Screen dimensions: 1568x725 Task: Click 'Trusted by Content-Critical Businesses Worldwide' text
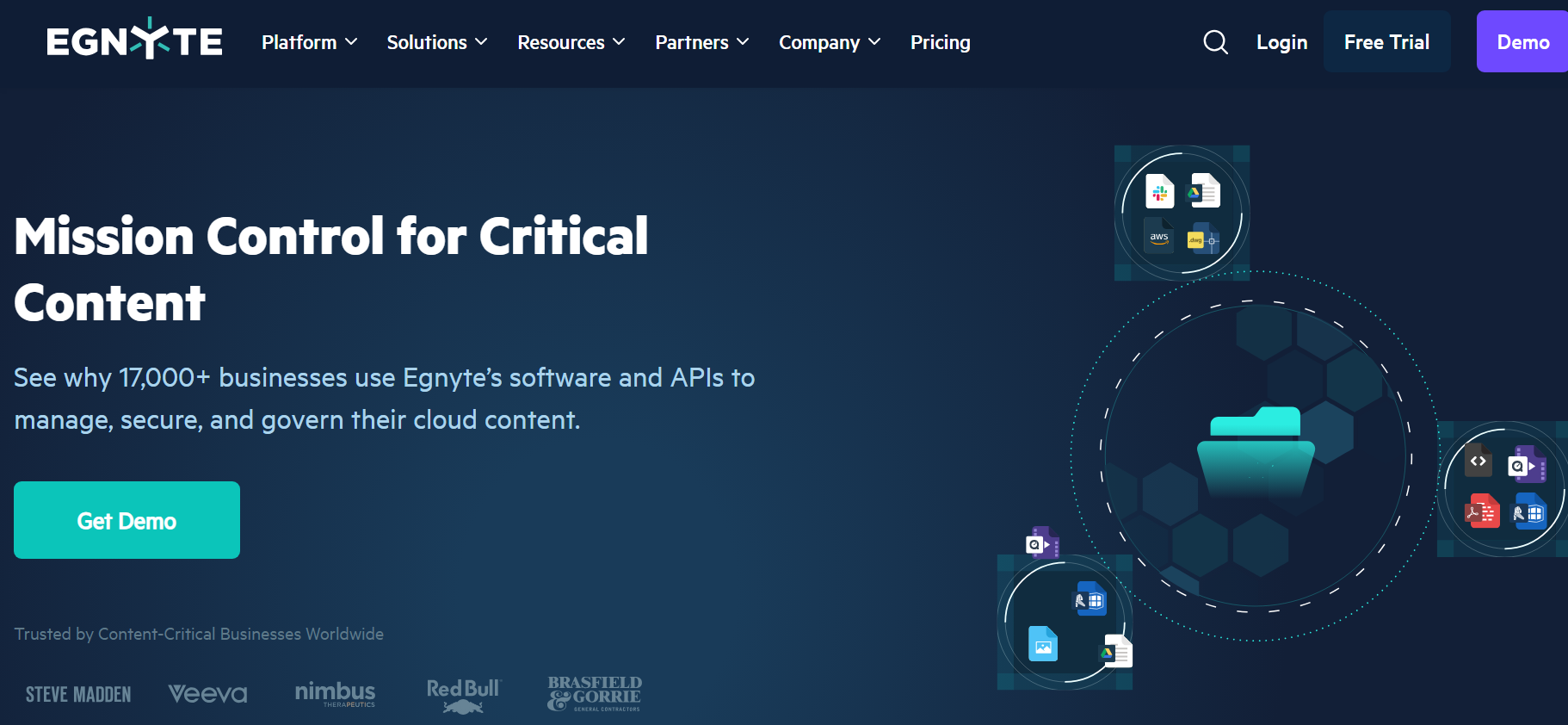coord(199,634)
